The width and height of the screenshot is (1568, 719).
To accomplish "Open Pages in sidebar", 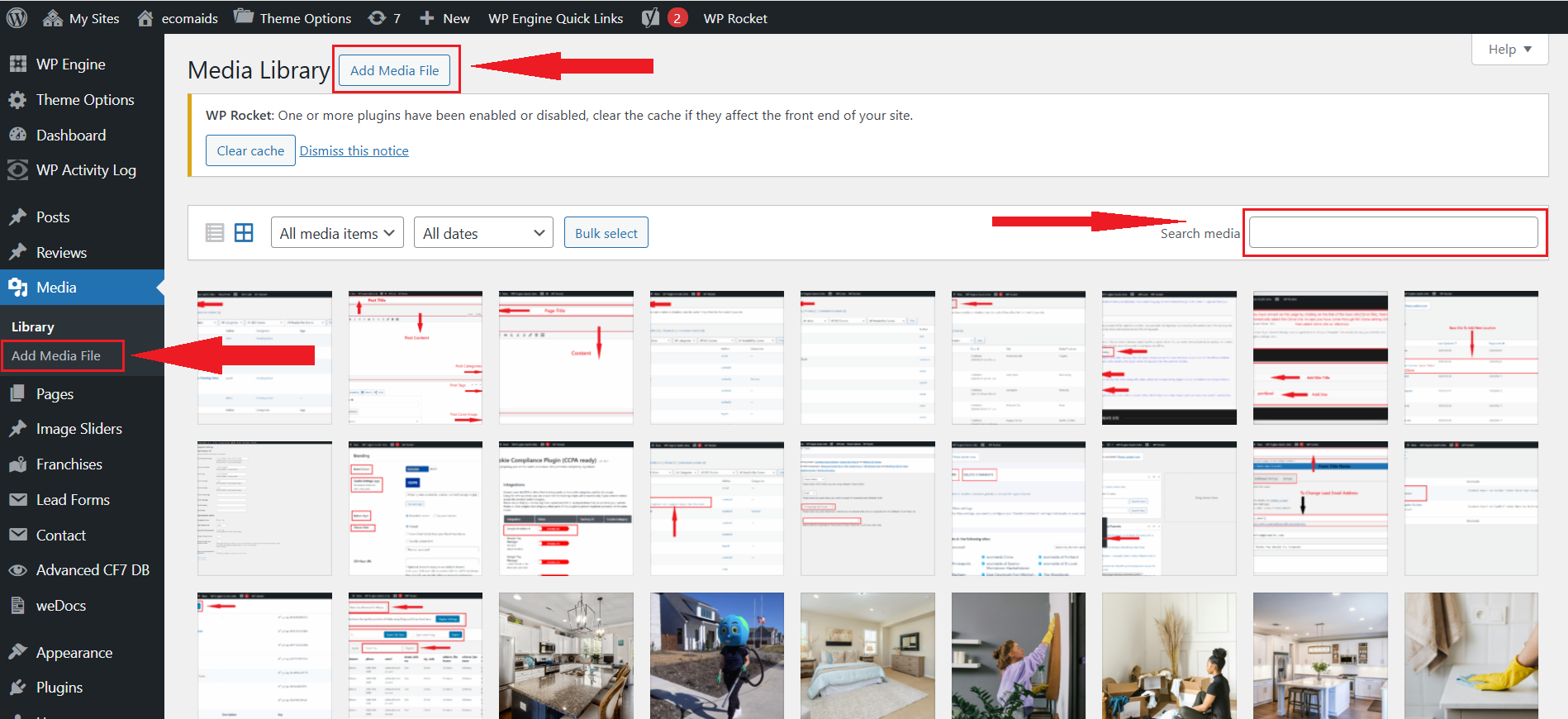I will coord(82,394).
